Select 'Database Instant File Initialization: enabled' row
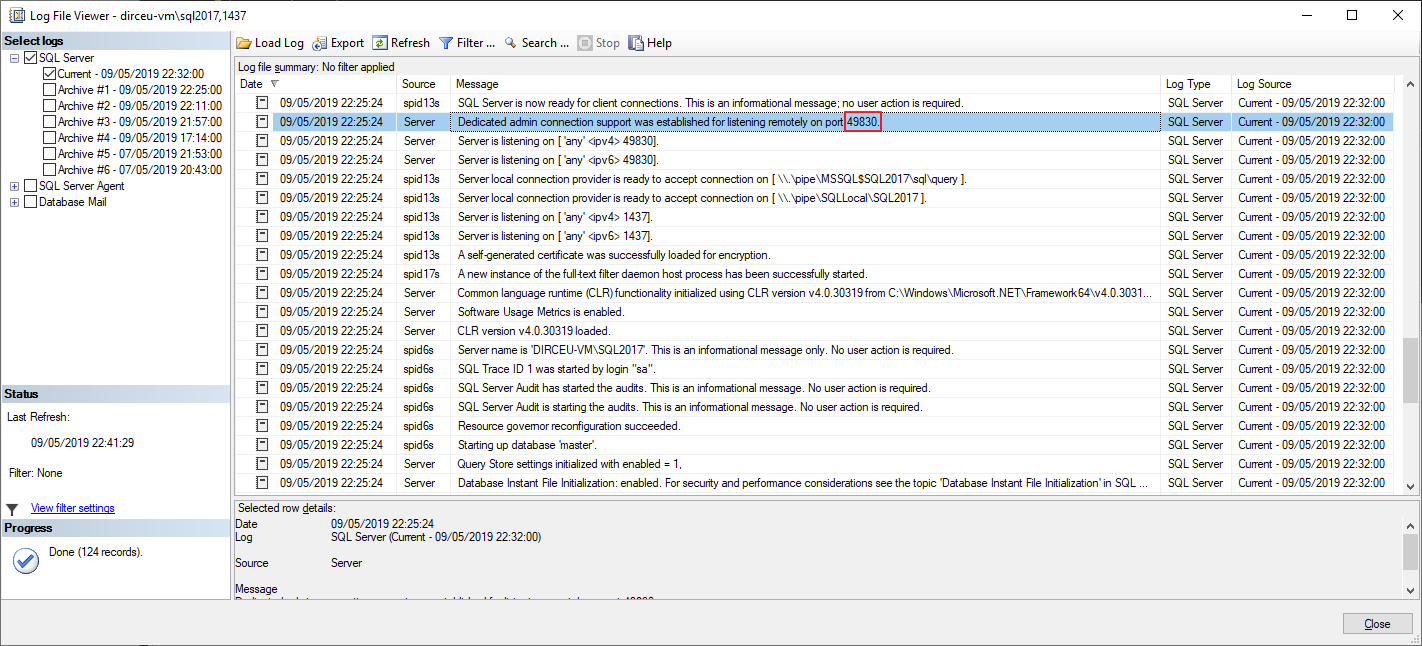1422x646 pixels. coord(815,483)
